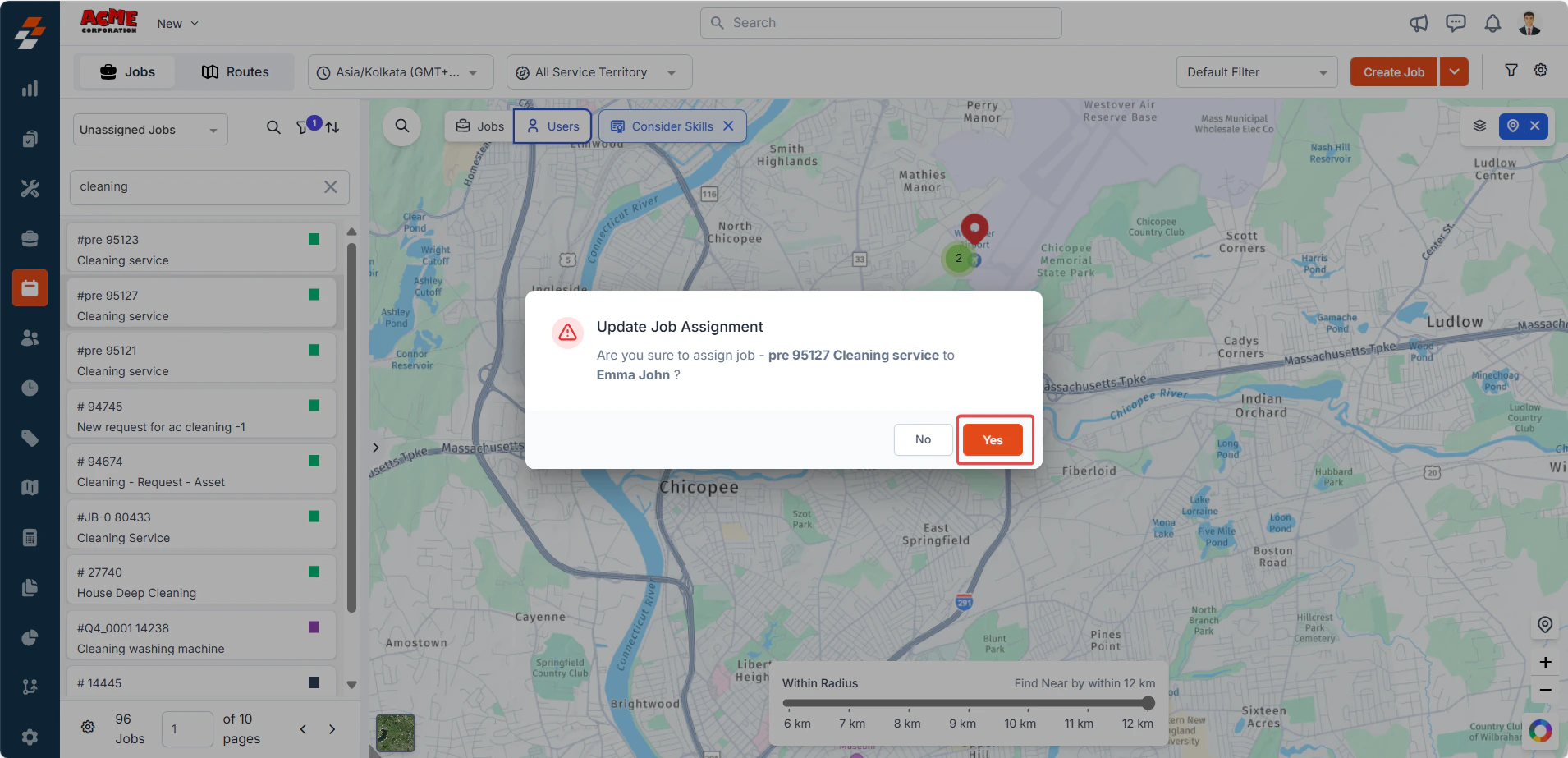This screenshot has height=758, width=1568.
Task: Open the map layers icon
Action: [x=1479, y=126]
